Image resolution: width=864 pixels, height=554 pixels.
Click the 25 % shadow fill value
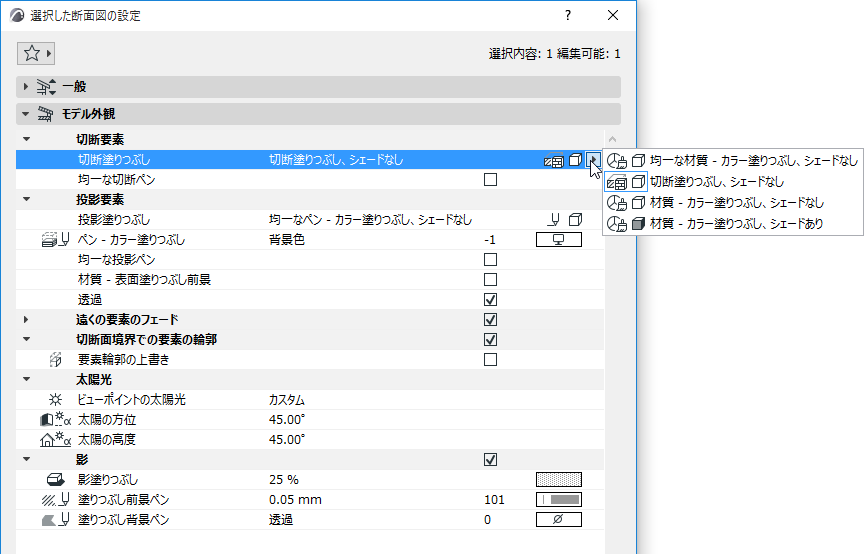coord(284,480)
